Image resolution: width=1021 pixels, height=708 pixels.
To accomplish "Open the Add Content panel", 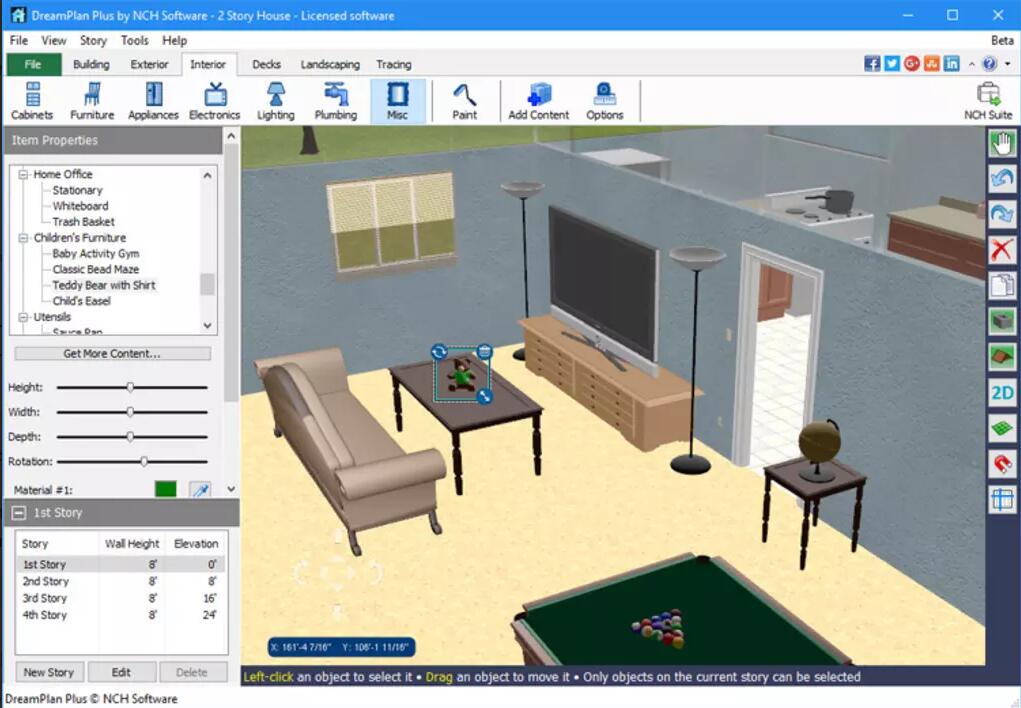I will tap(538, 100).
